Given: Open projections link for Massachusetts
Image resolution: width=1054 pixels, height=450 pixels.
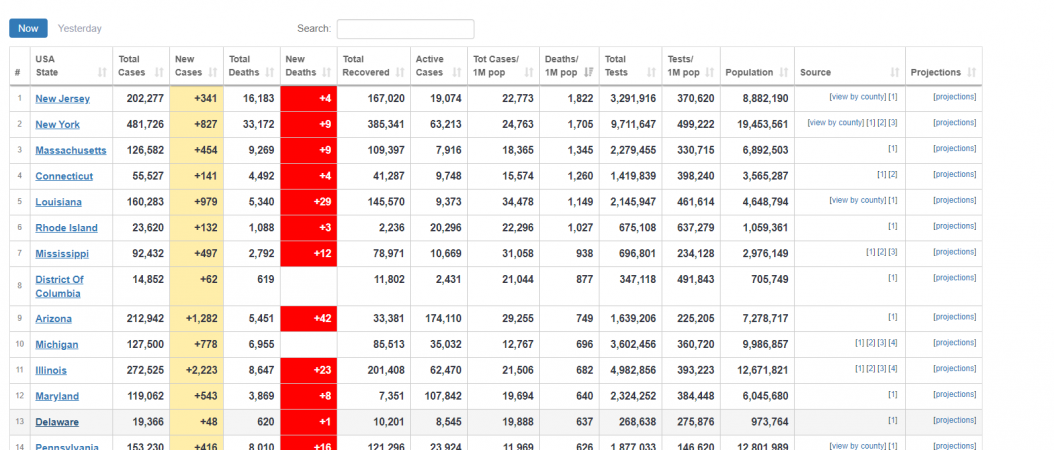Looking at the screenshot, I should [955, 148].
